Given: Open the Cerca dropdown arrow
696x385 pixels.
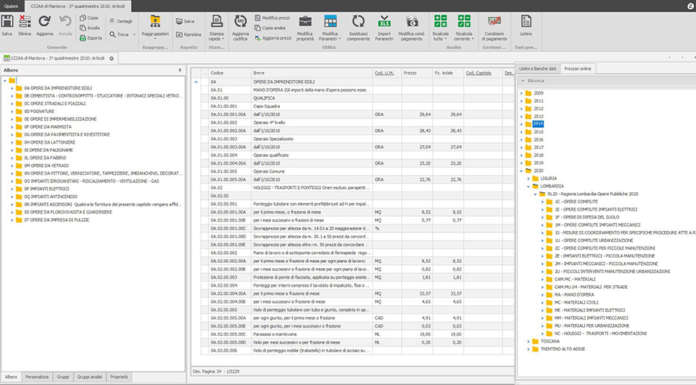Looking at the screenshot, I should click(134, 35).
